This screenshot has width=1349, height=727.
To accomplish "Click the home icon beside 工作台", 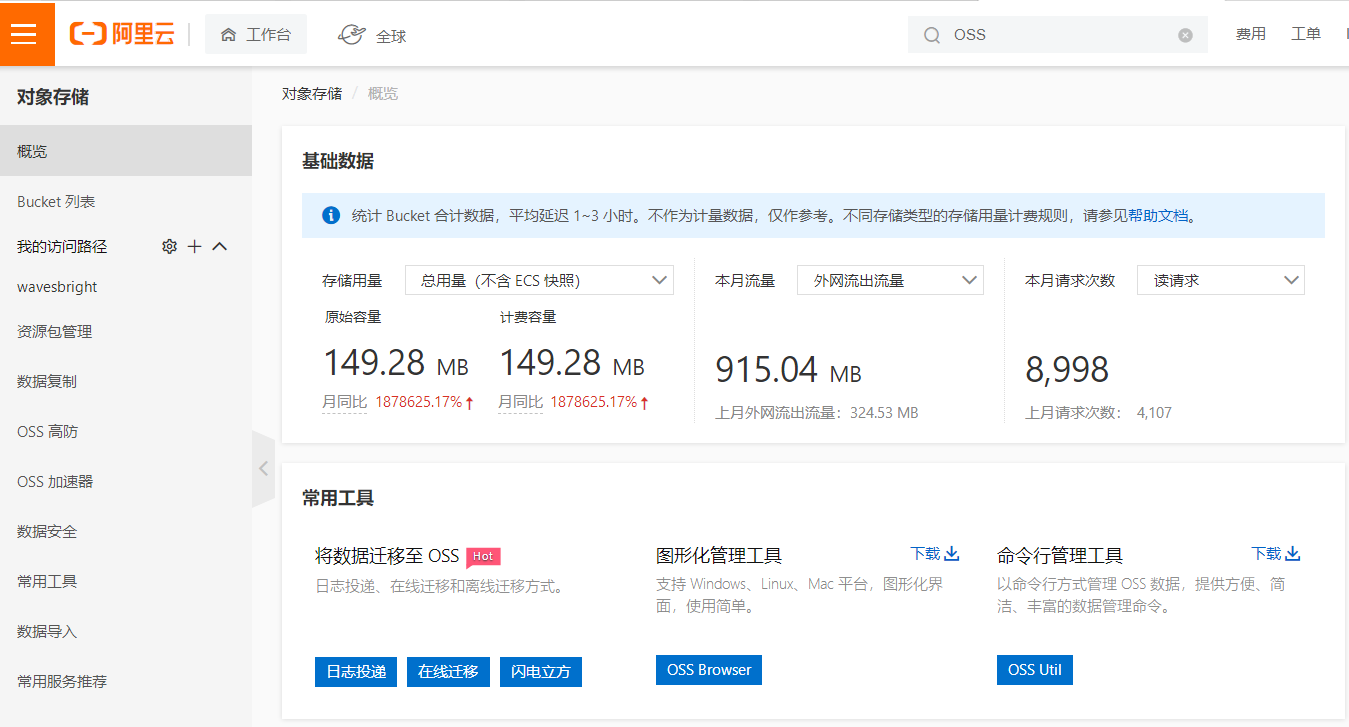I will click(229, 35).
